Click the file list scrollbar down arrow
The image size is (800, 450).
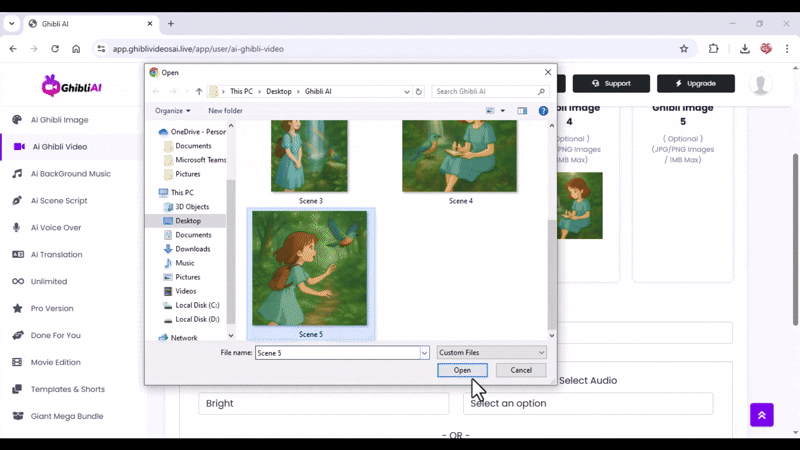click(x=552, y=336)
